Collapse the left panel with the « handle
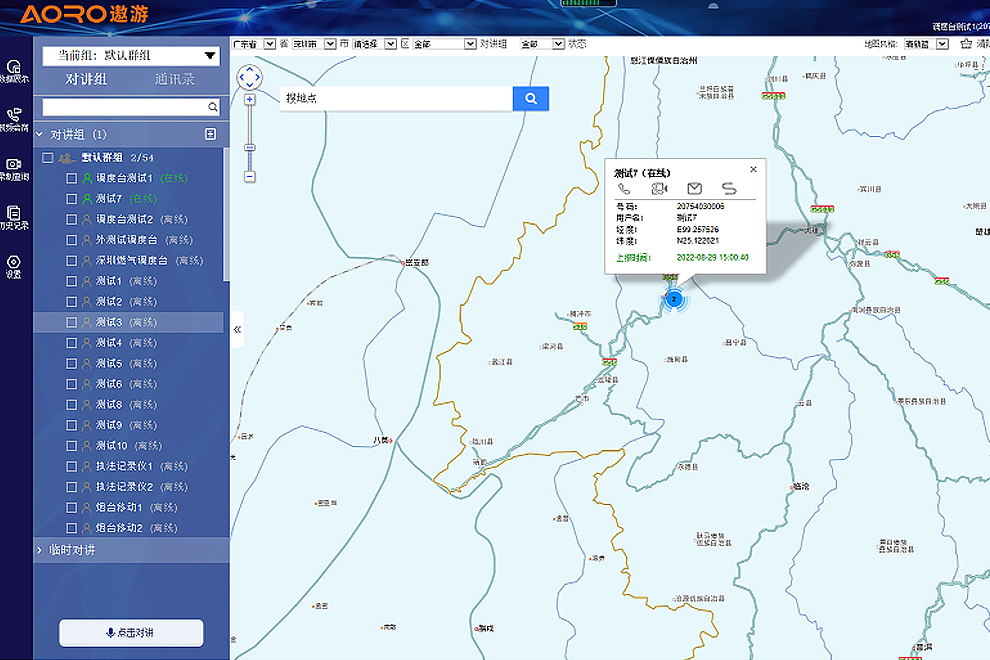This screenshot has height=660, width=990. [237, 329]
